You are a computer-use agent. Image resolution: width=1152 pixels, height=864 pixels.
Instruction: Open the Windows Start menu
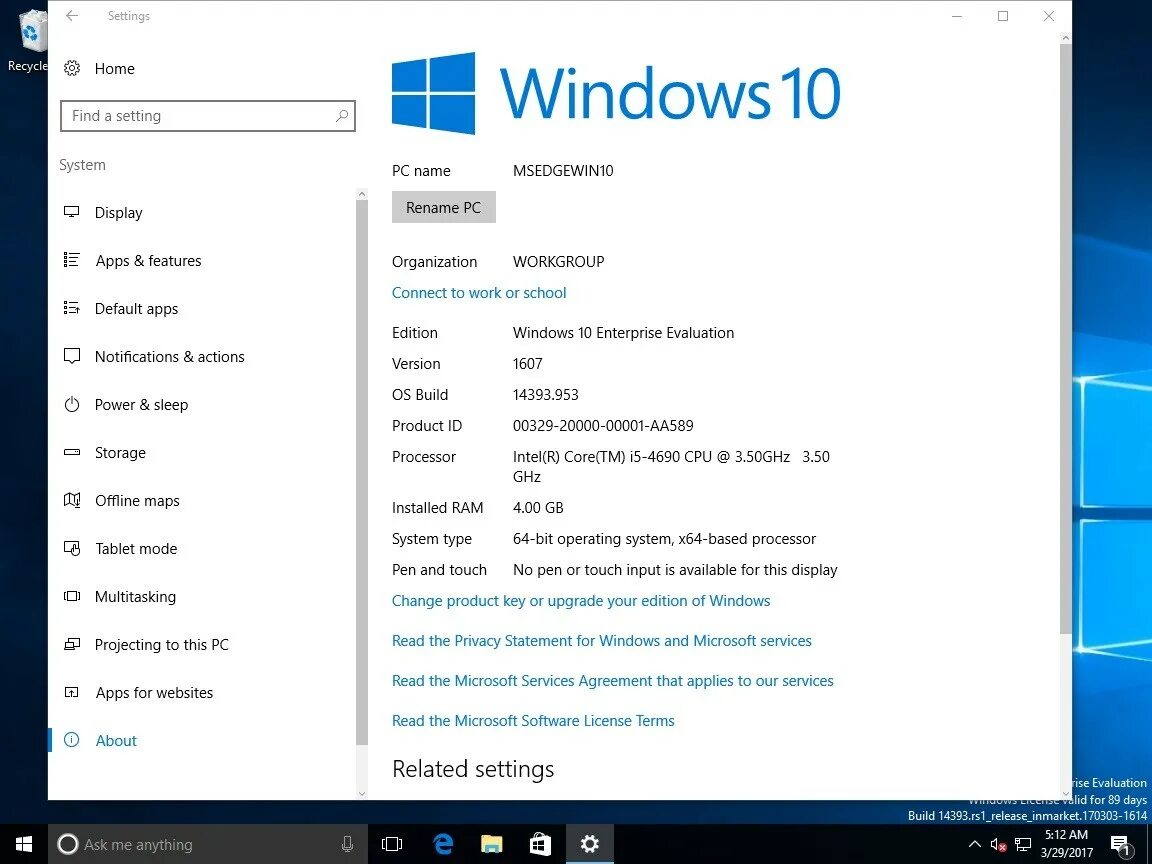(x=24, y=844)
